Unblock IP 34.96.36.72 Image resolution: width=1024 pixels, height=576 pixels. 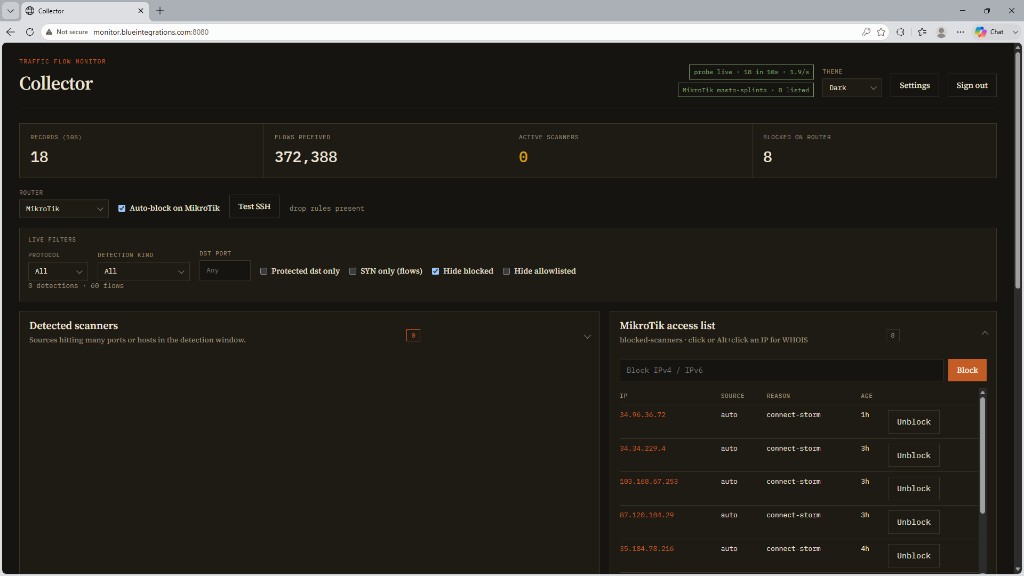click(x=914, y=422)
